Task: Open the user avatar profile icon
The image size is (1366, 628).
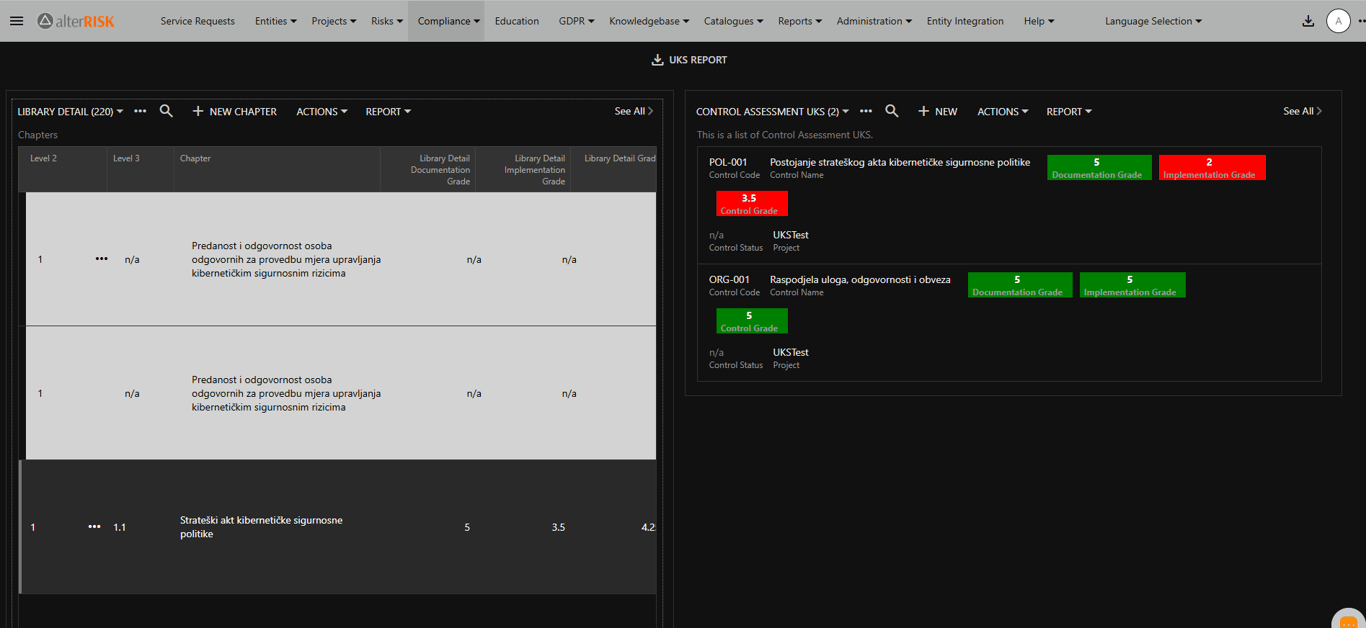Action: pos(1338,21)
